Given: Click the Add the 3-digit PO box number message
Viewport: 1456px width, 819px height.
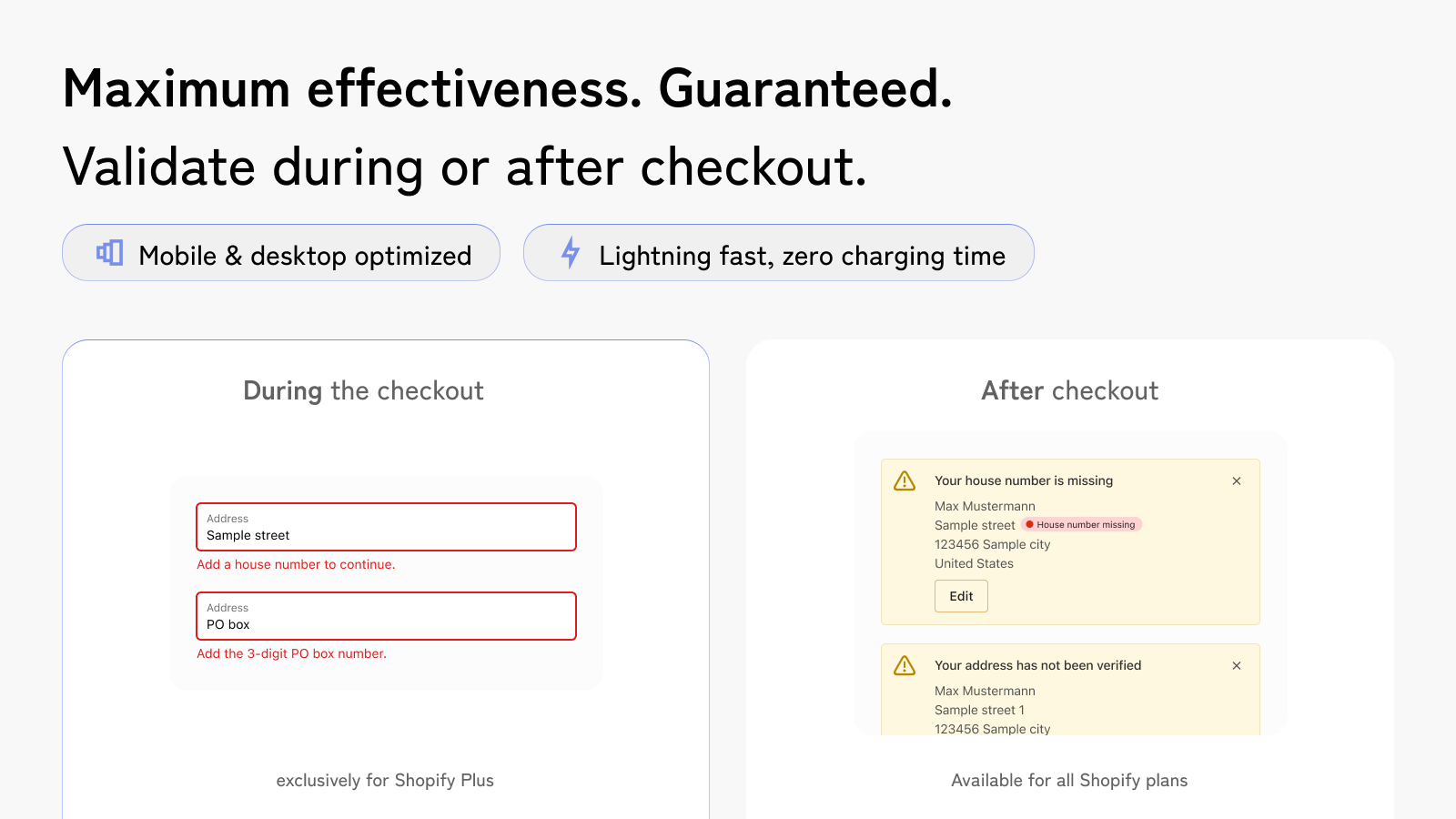Looking at the screenshot, I should (291, 653).
